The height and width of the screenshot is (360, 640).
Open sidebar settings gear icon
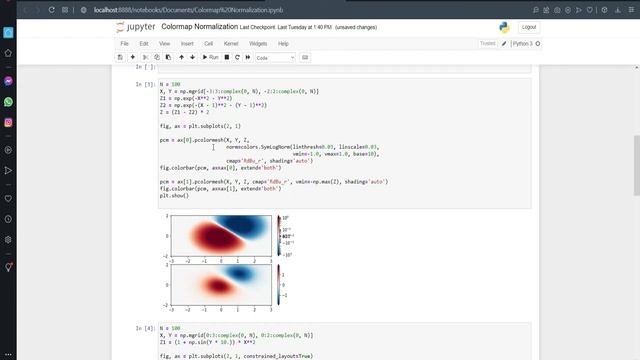click(8, 240)
